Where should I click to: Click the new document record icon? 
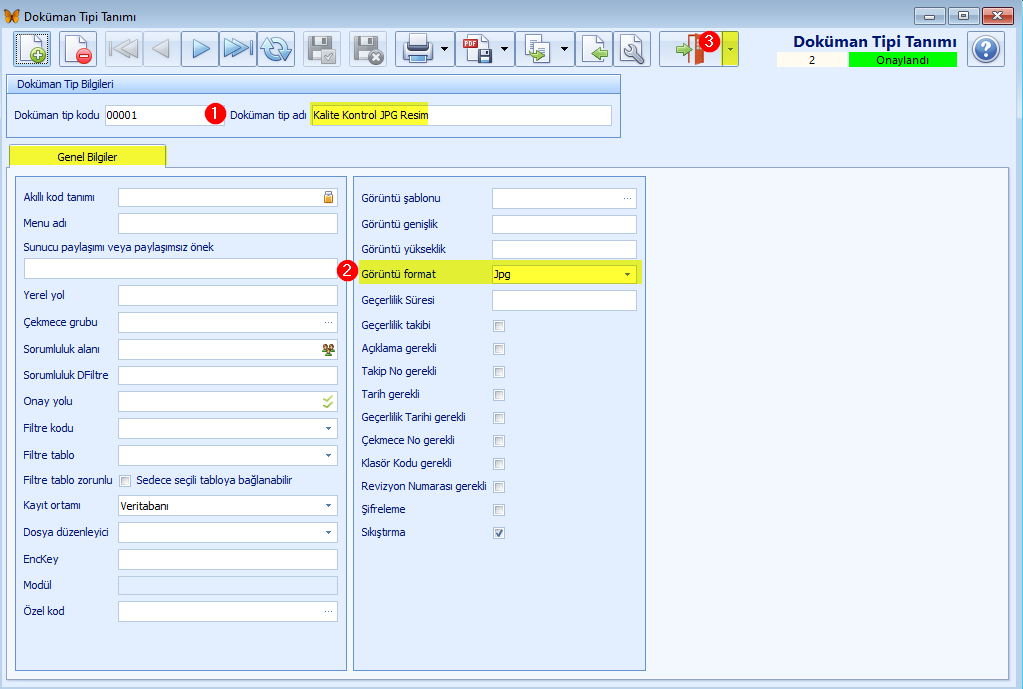(31, 49)
